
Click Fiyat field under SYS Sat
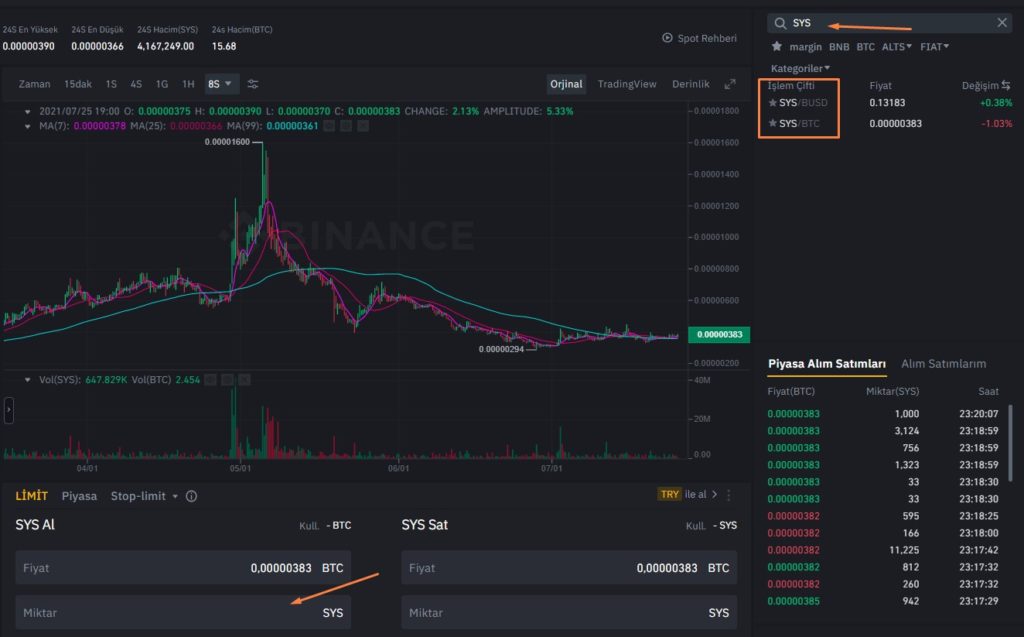(569, 568)
